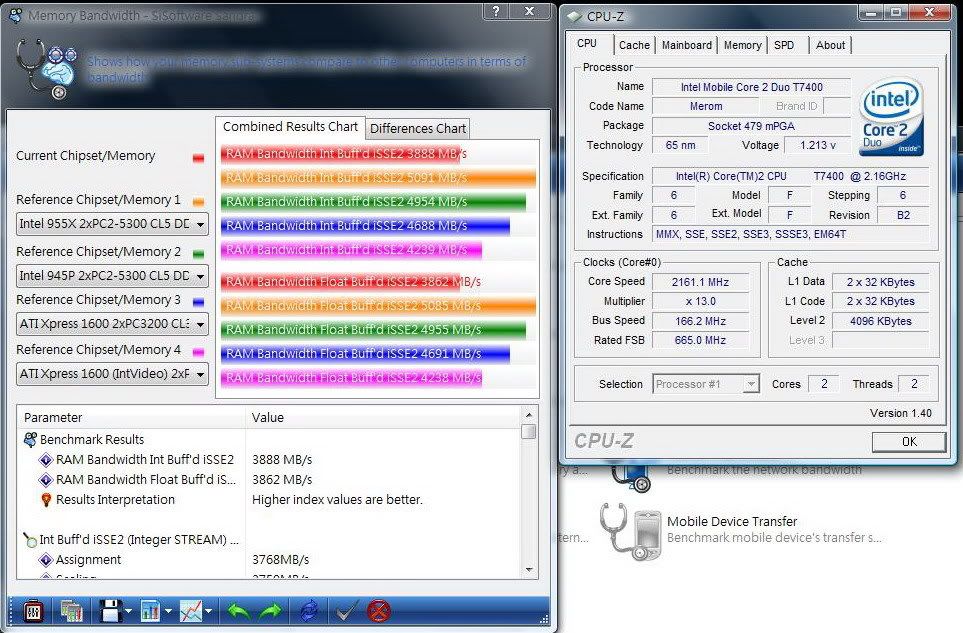Open the Cache tab in CPU-Z
This screenshot has height=633, width=963.
coord(634,45)
